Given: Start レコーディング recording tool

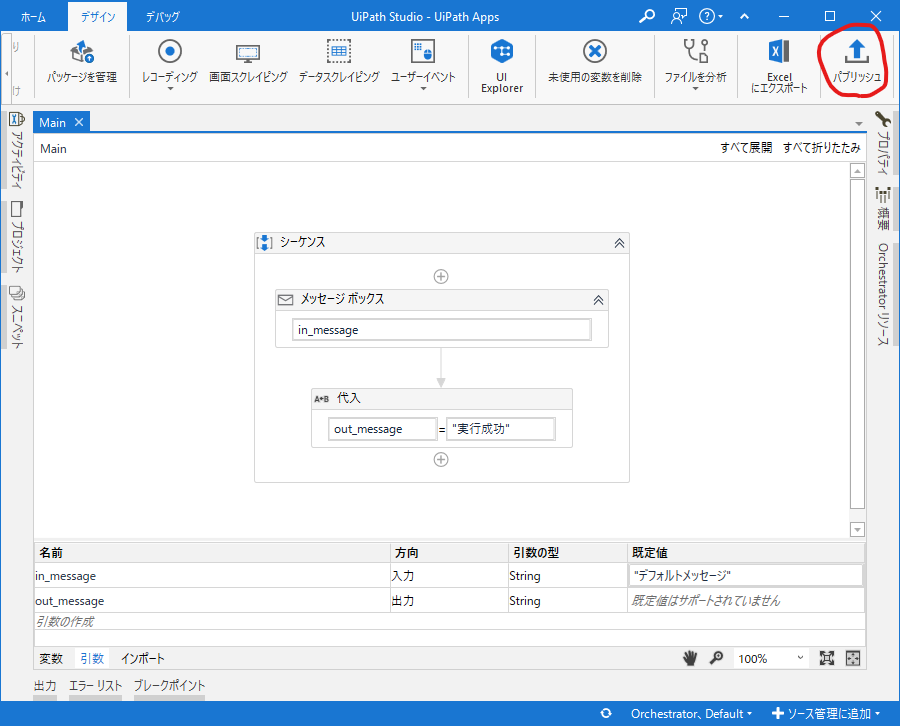Looking at the screenshot, I should click(x=170, y=61).
